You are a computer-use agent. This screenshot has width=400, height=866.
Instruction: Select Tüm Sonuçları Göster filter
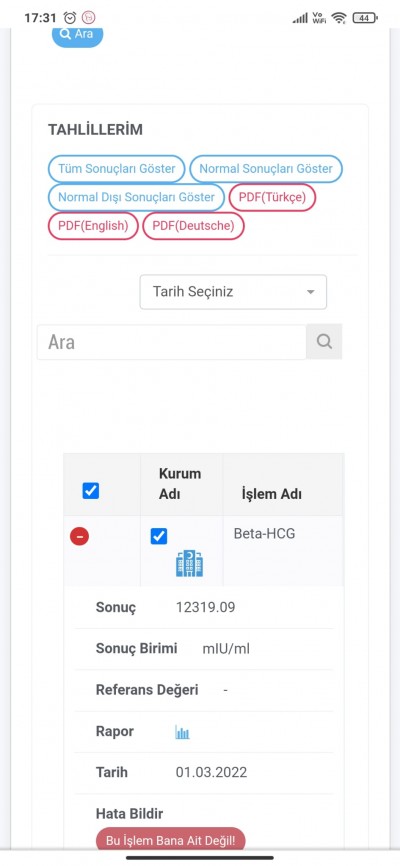[117, 168]
